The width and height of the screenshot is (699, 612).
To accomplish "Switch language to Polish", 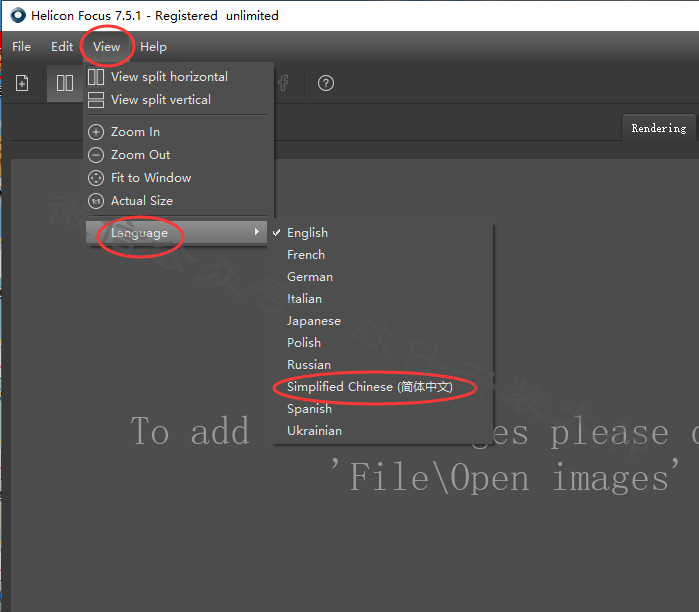I will click(383, 343).
